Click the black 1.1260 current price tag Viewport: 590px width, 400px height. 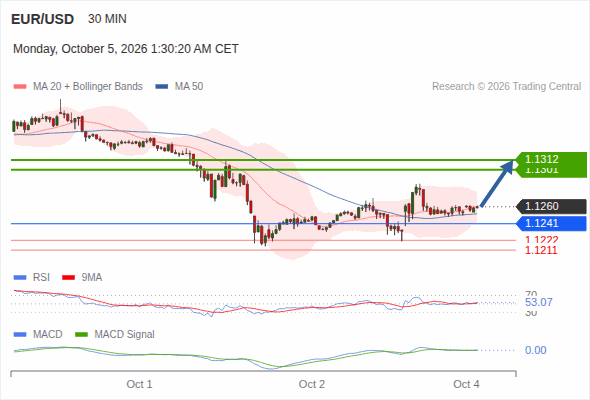pos(551,207)
